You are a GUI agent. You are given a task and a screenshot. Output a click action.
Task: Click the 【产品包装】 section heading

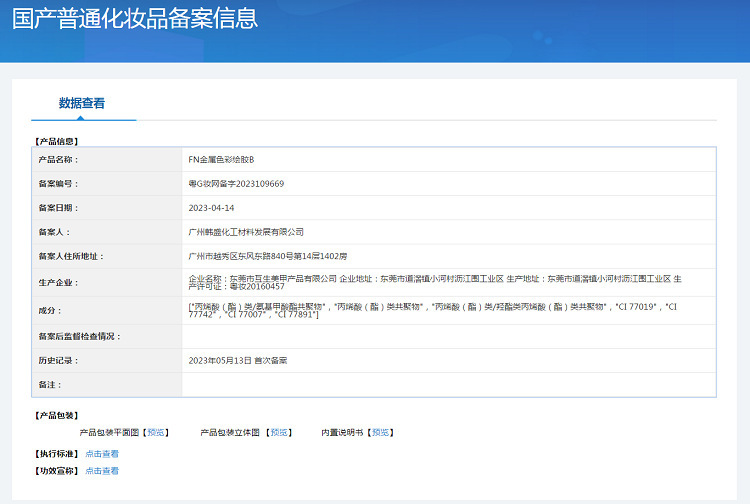(x=56, y=416)
